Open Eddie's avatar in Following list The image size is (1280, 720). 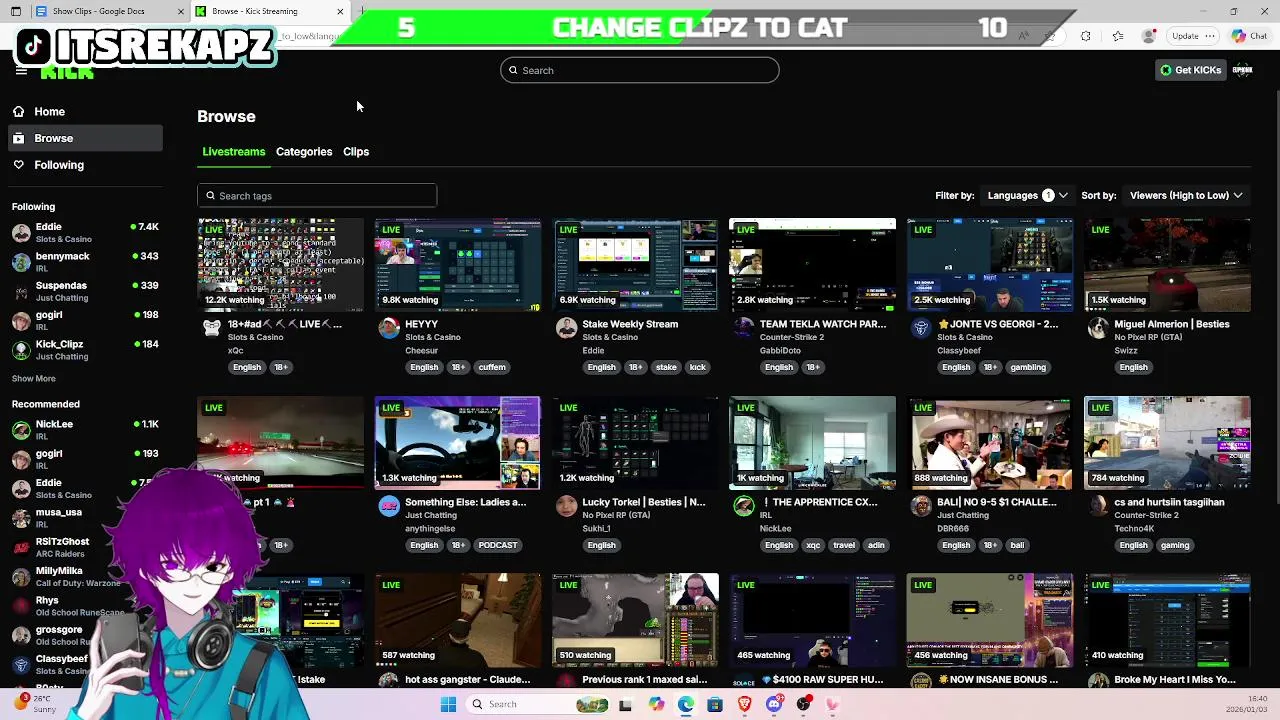click(x=21, y=233)
